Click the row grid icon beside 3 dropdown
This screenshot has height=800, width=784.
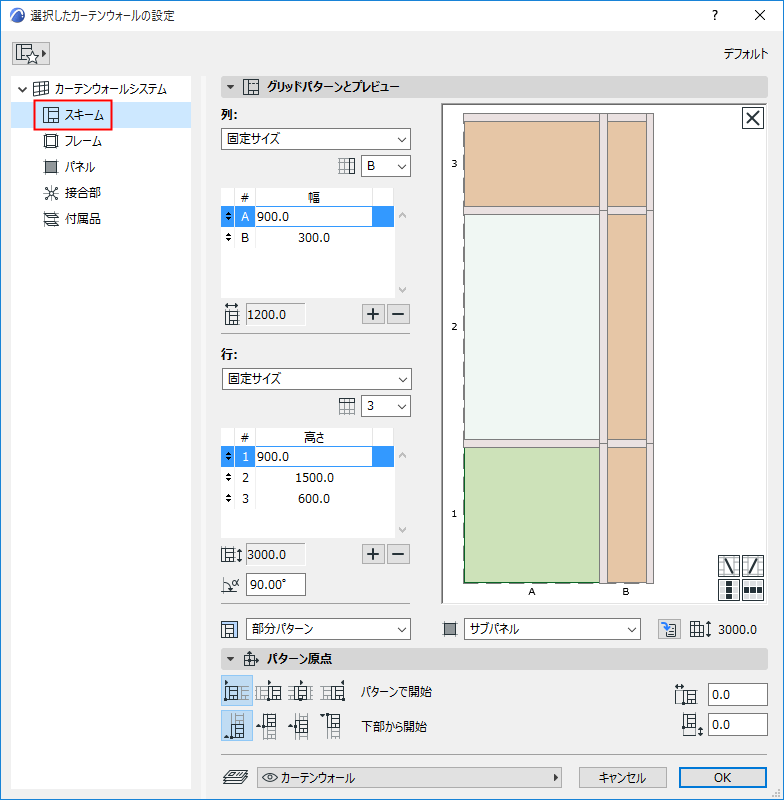click(346, 406)
